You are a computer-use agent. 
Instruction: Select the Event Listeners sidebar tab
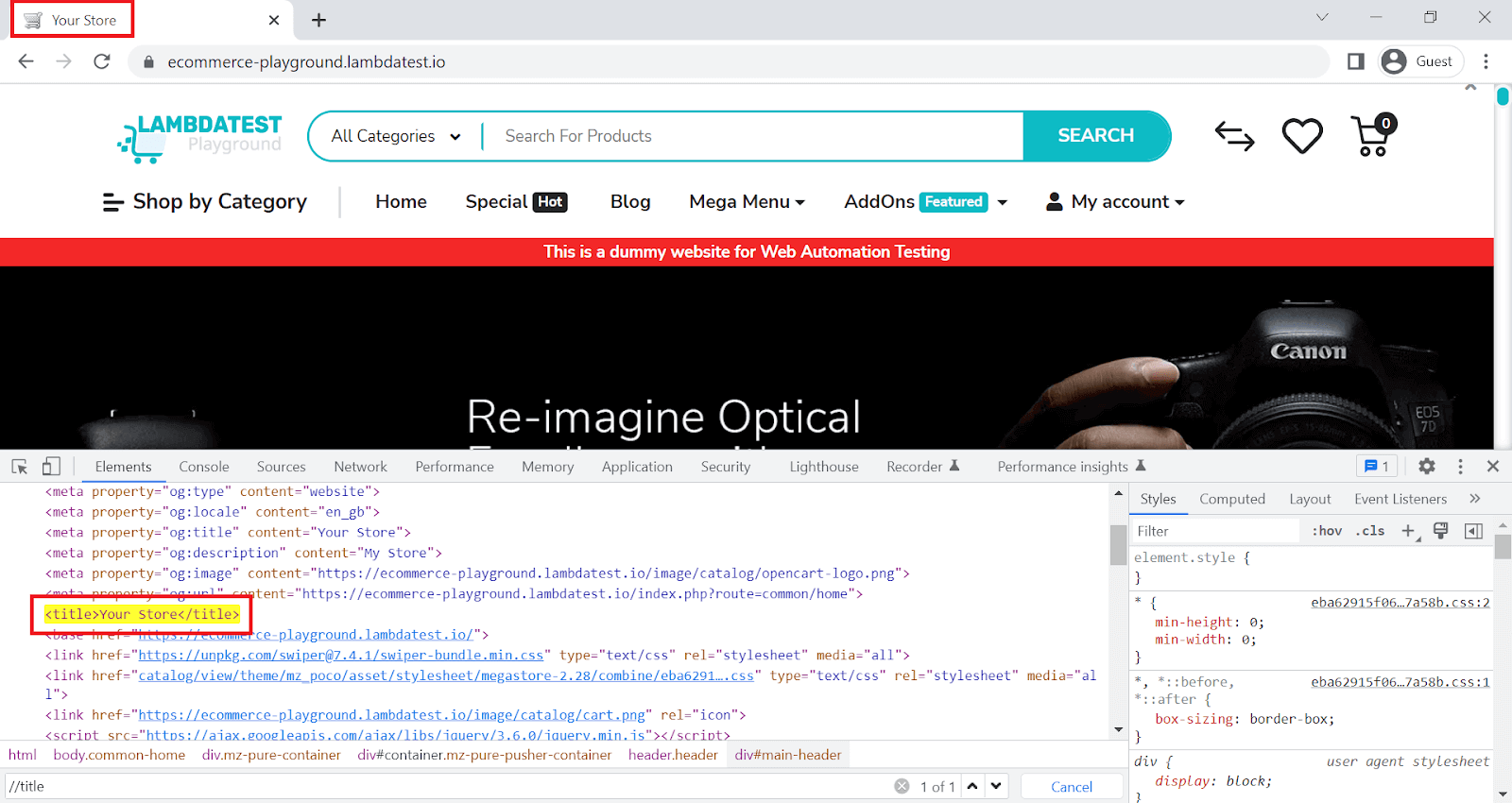point(1400,499)
